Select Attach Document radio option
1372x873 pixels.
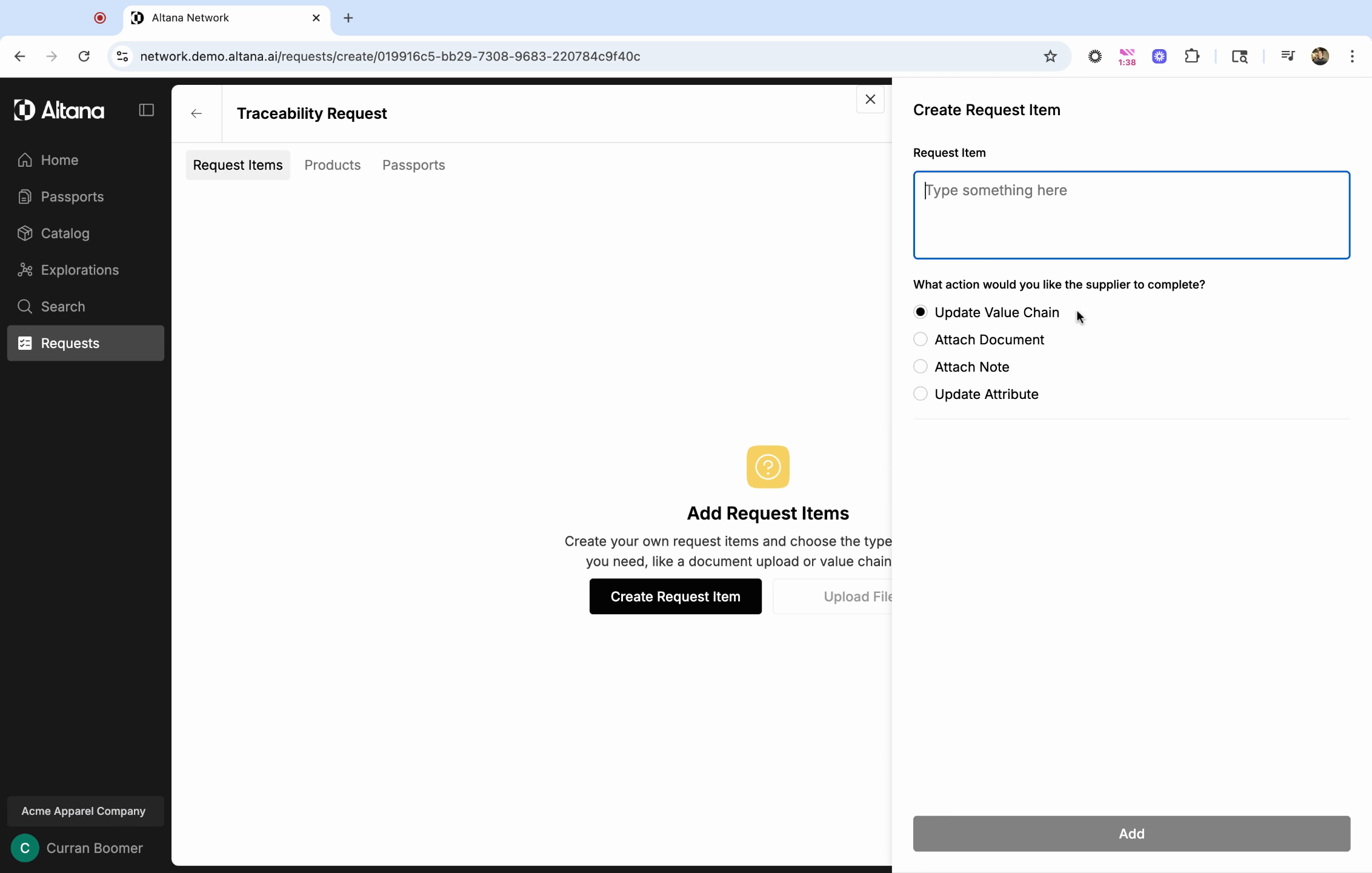921,339
